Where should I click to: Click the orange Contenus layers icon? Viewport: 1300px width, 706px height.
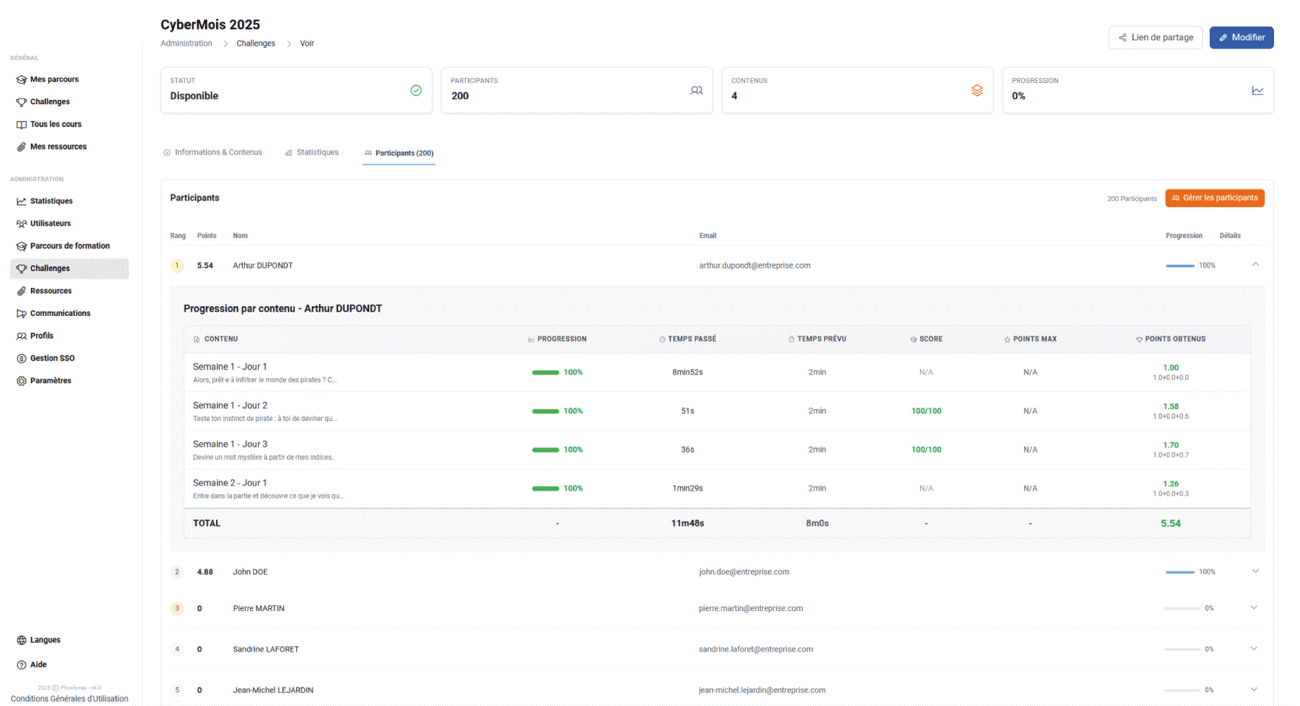tap(977, 90)
